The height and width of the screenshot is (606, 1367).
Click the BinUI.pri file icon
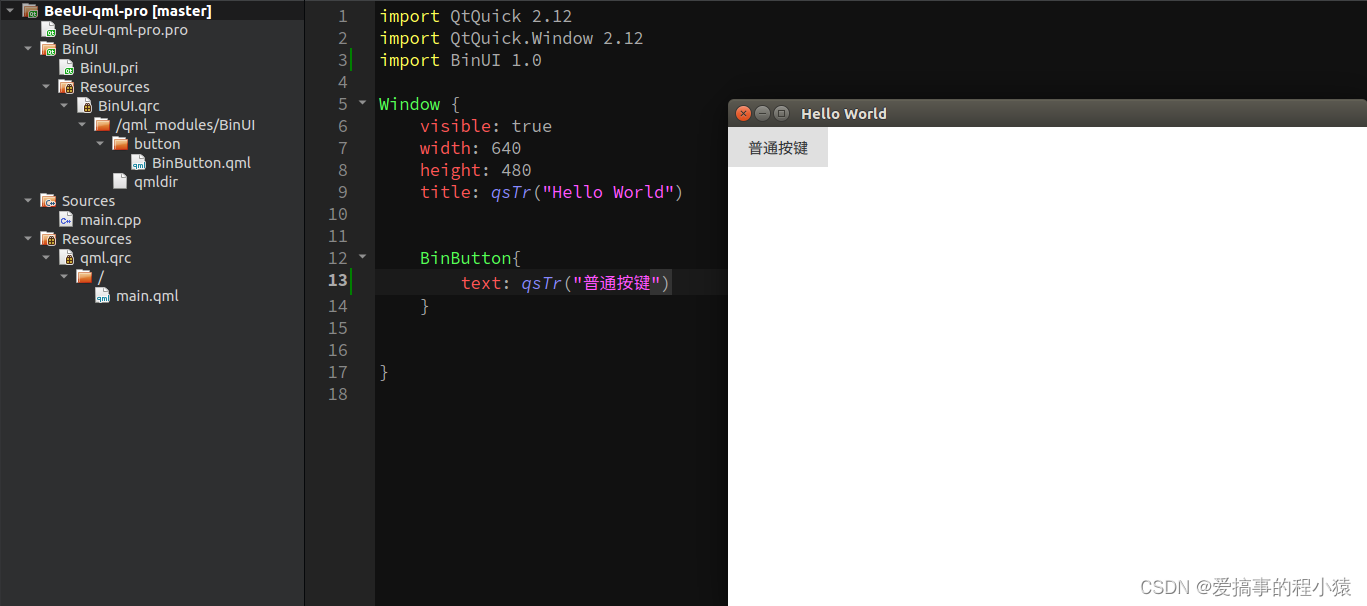pos(66,68)
